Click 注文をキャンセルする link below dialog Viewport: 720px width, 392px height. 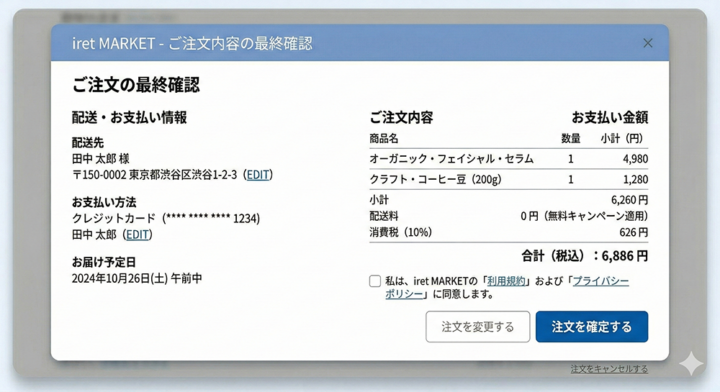click(x=609, y=369)
